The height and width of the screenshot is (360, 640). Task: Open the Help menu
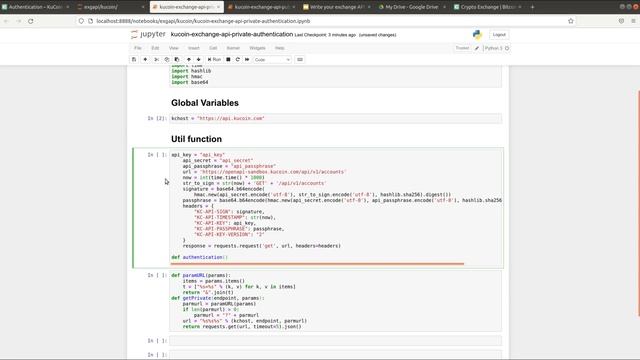pyautogui.click(x=280, y=48)
